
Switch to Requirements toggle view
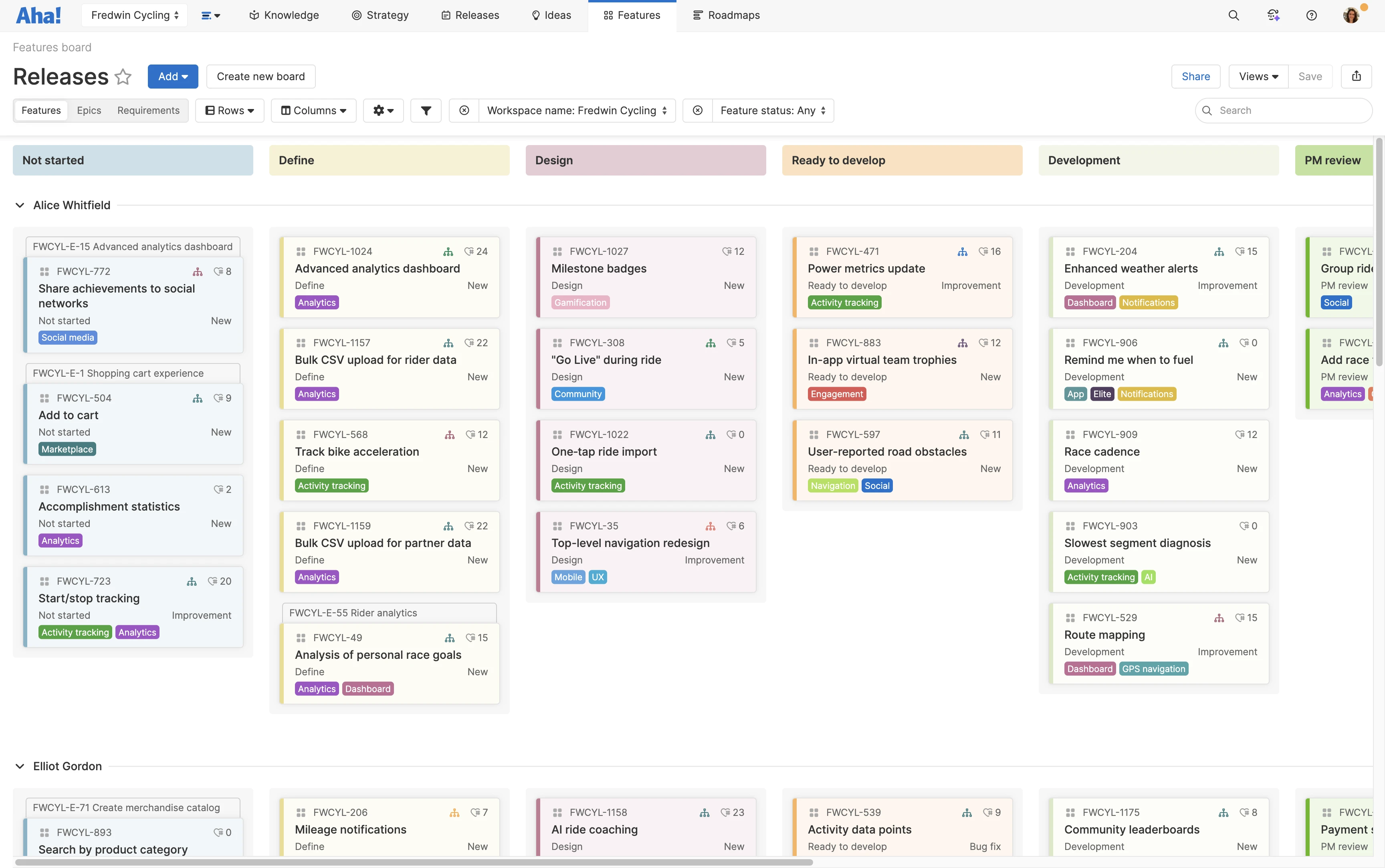(x=148, y=110)
